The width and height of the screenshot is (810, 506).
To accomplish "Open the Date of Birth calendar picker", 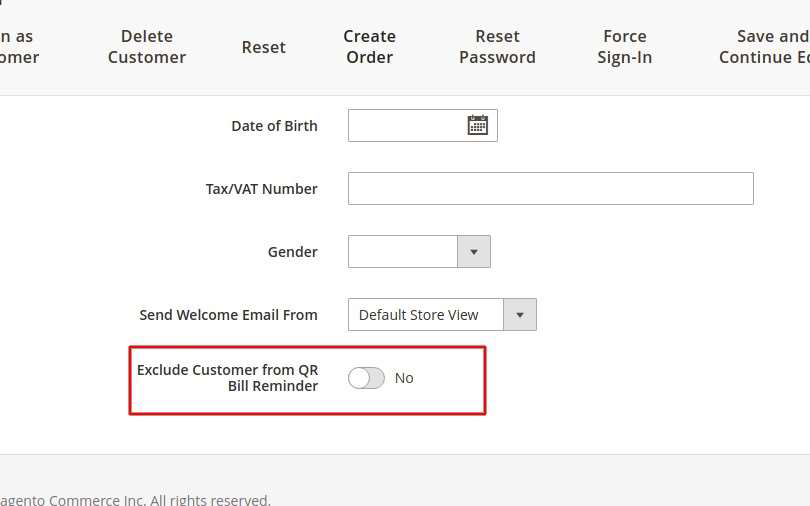I will tap(478, 125).
